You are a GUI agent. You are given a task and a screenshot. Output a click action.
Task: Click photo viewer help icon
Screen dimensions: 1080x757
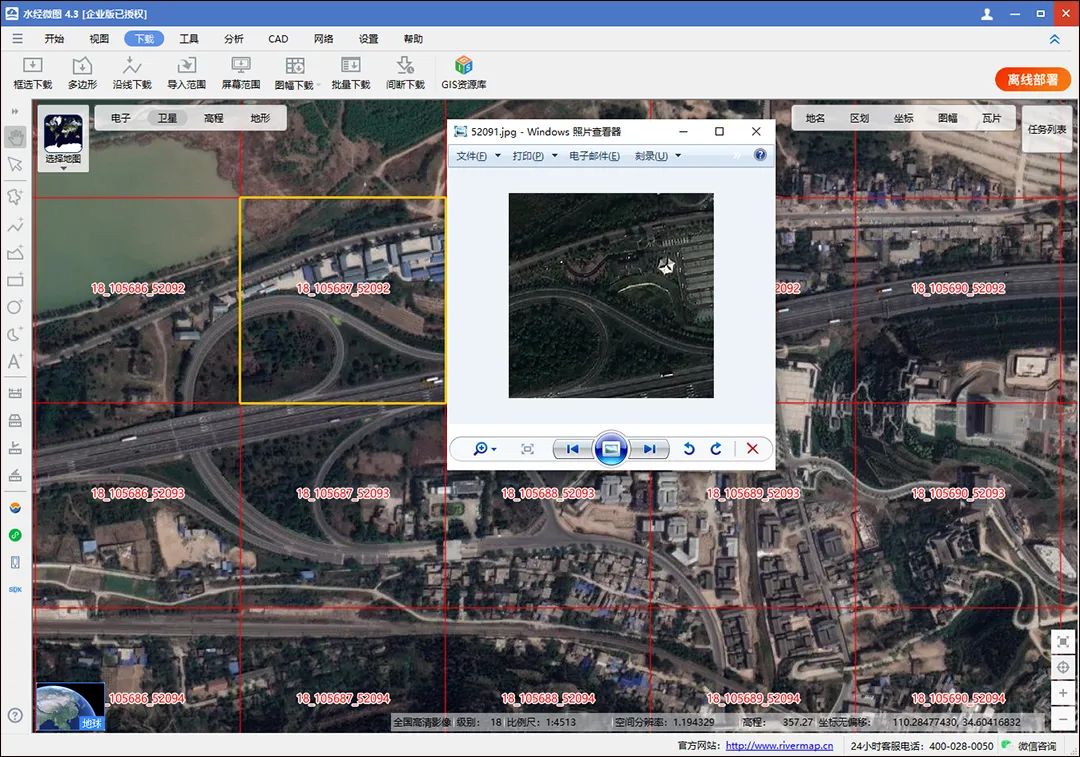tap(760, 155)
